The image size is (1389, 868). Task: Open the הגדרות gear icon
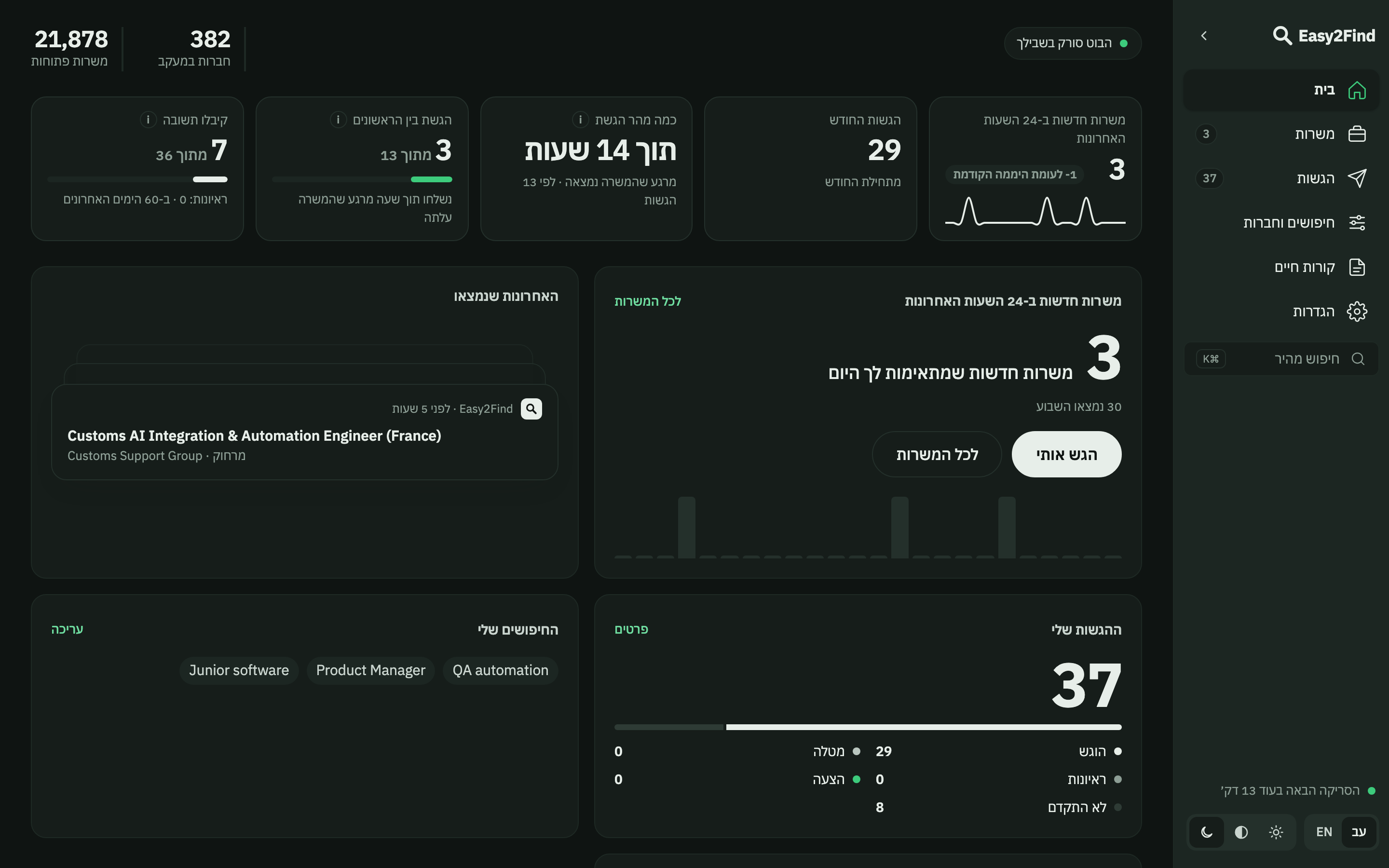[1357, 311]
